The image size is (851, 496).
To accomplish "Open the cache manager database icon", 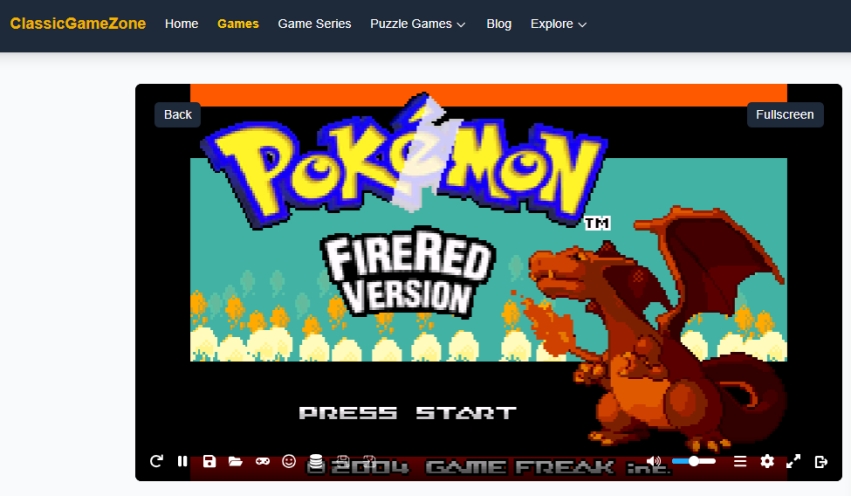I will coord(315,462).
